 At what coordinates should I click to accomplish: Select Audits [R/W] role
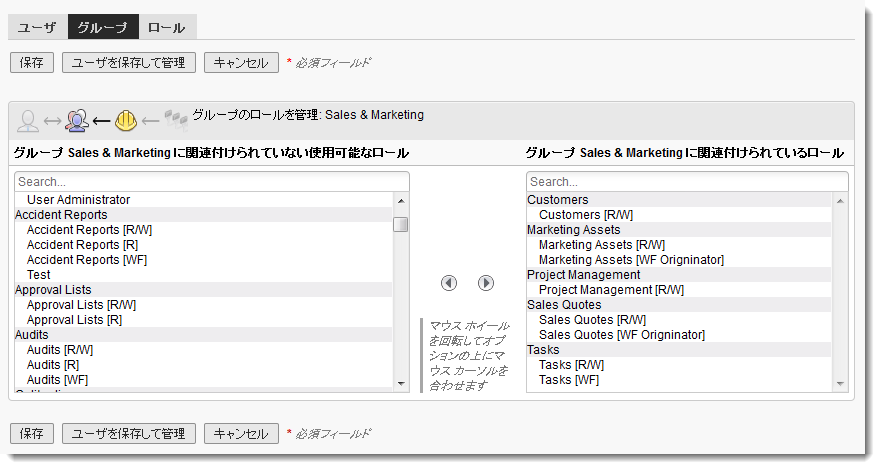point(203,350)
